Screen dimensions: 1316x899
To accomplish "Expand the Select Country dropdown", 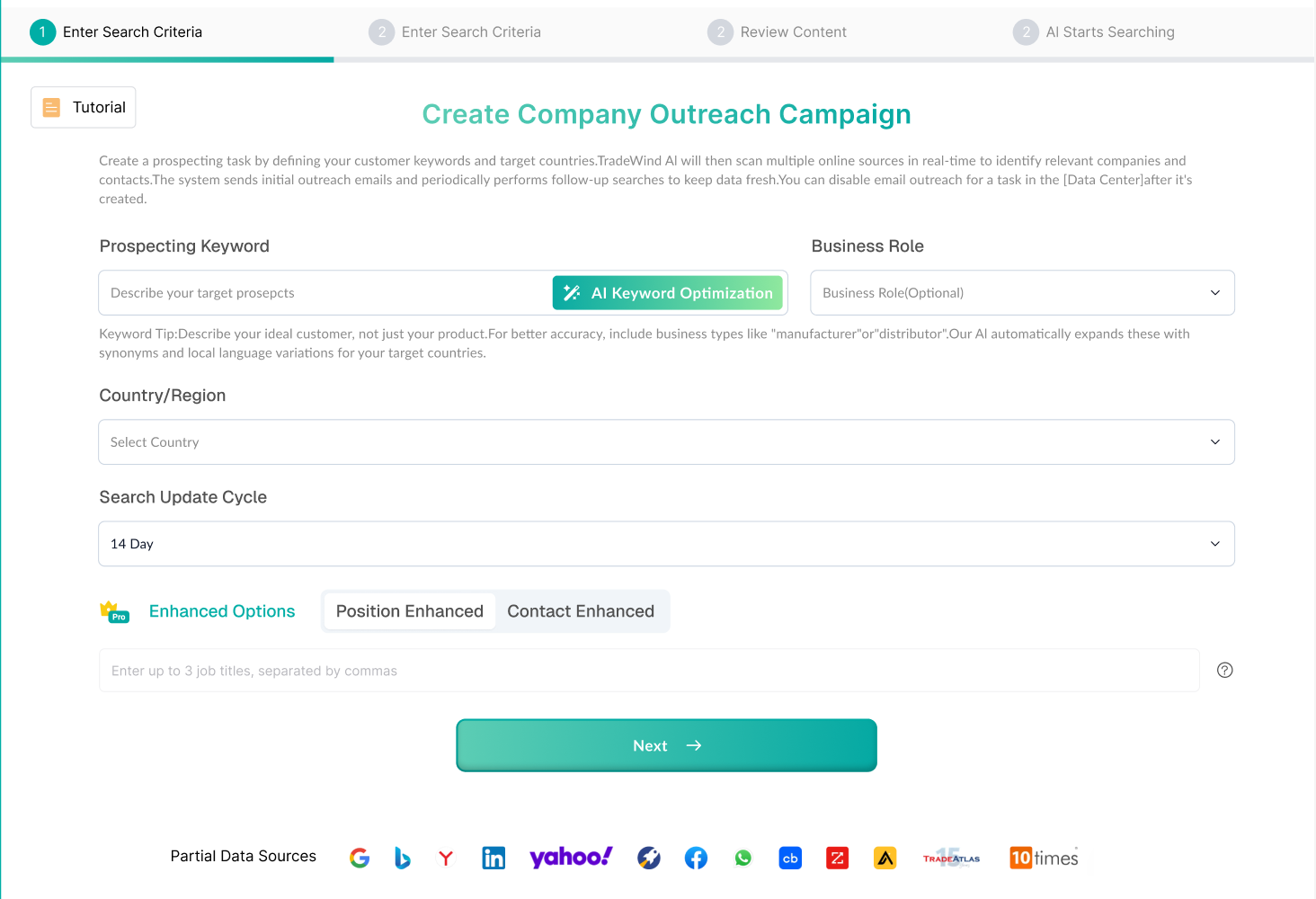I will [x=666, y=442].
